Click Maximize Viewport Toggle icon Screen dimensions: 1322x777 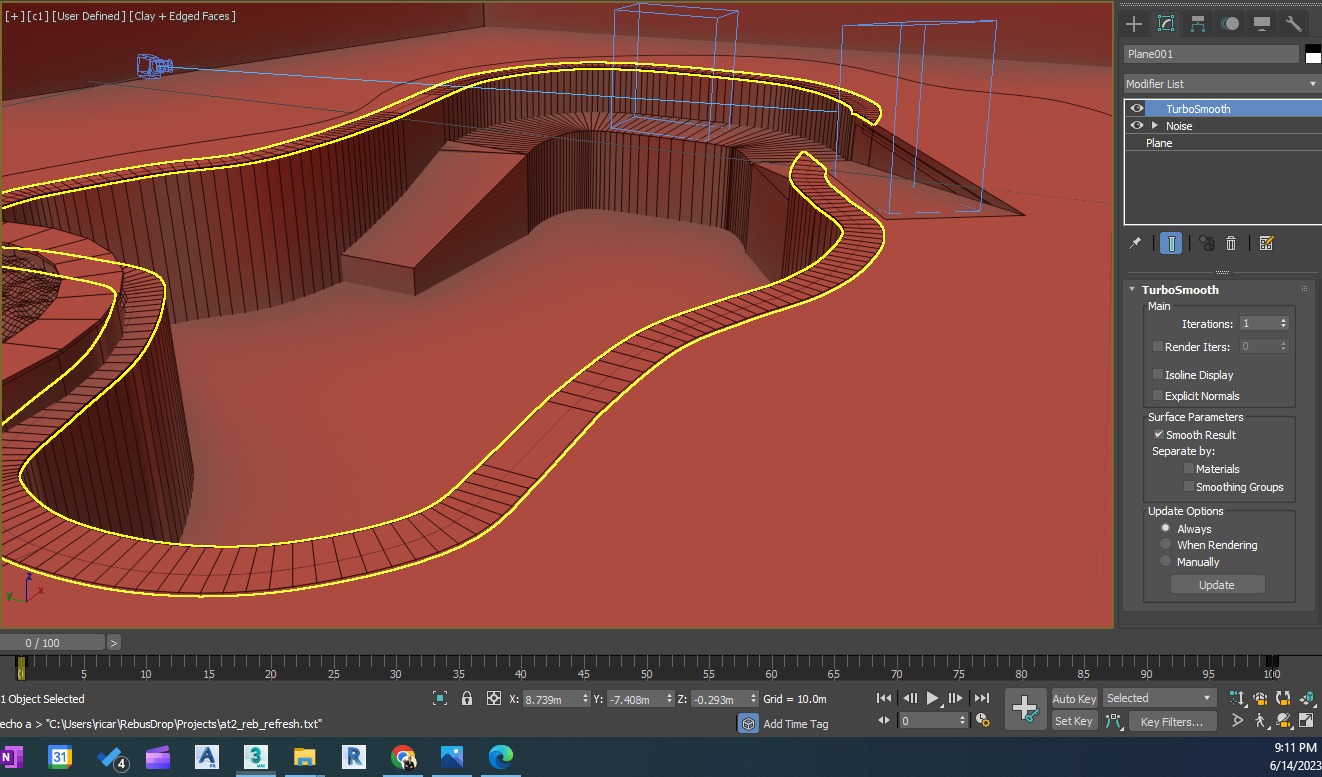click(x=1307, y=720)
